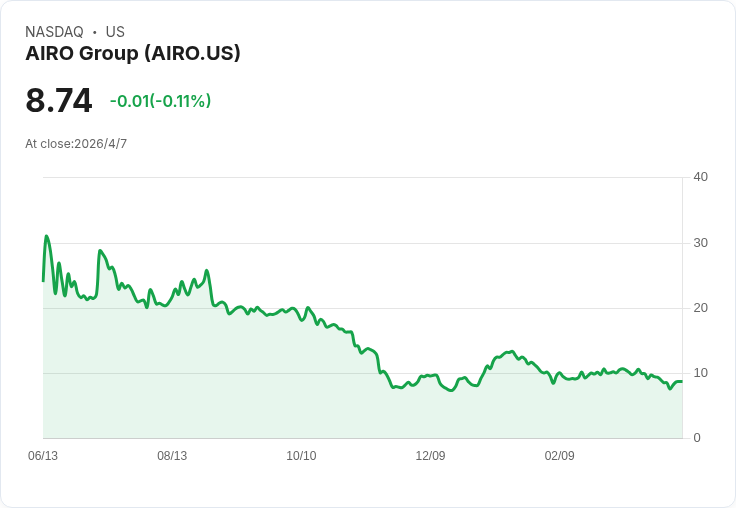This screenshot has height=508, width=736.
Task: Click the 02/09 date axis label
Action: tap(559, 456)
